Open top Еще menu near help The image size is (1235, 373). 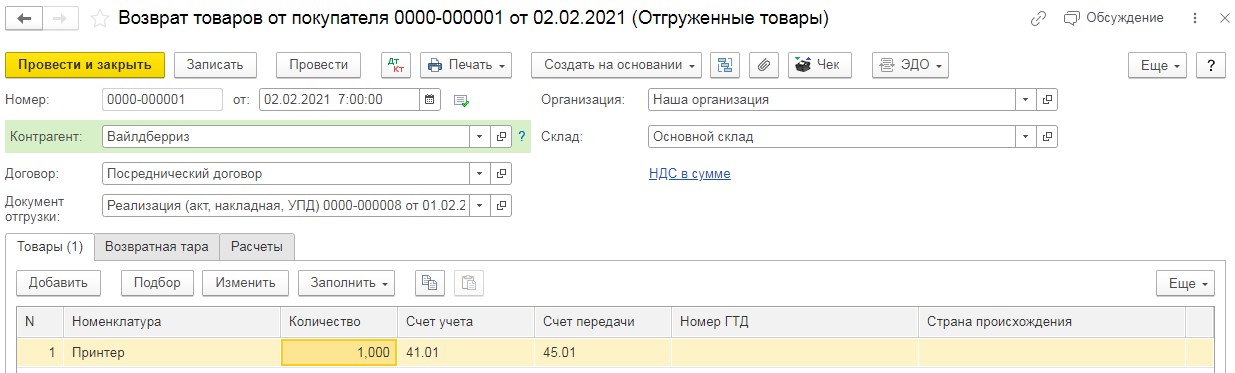tap(1158, 65)
